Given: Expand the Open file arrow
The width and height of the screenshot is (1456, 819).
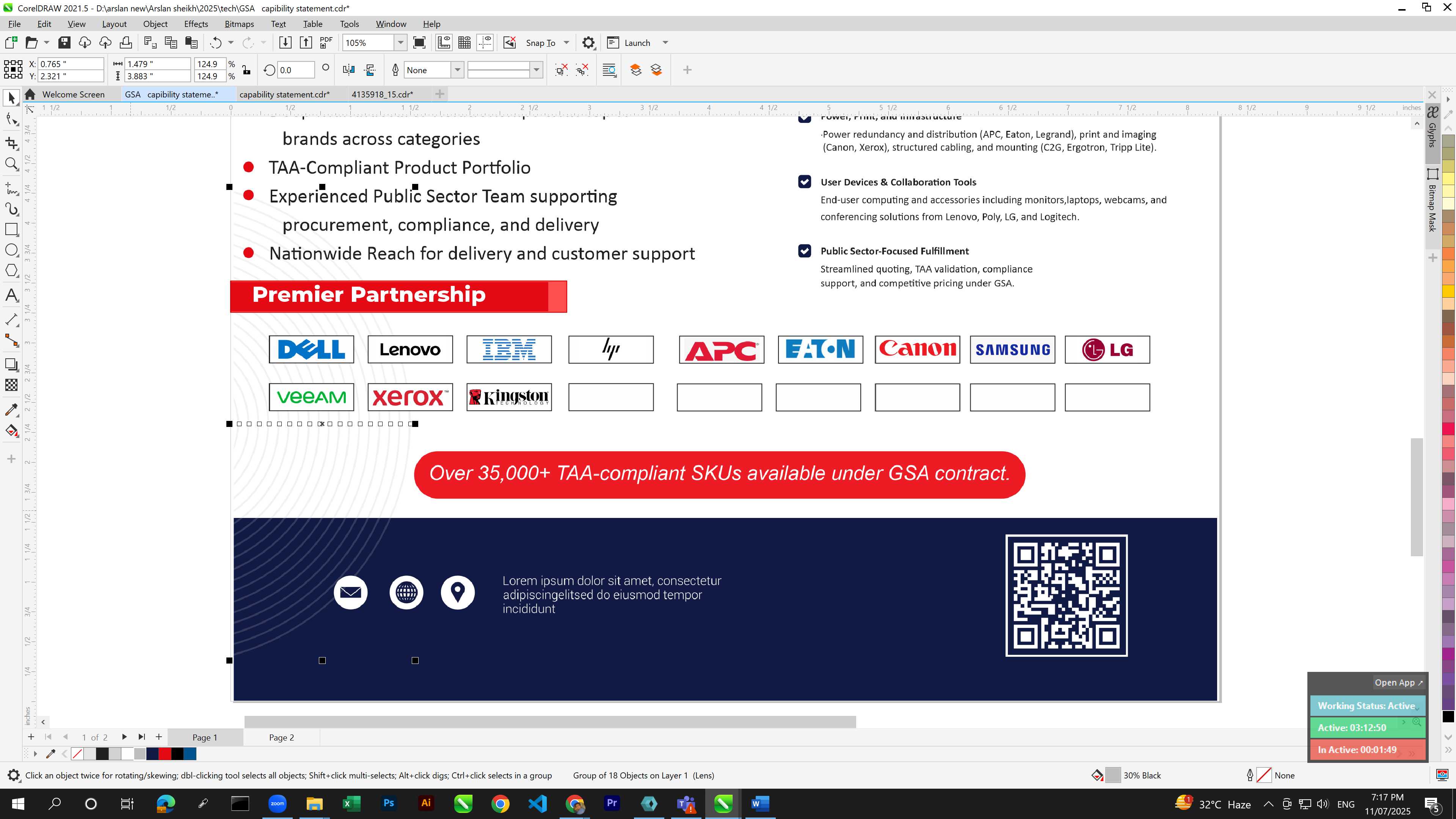Looking at the screenshot, I should [x=46, y=42].
